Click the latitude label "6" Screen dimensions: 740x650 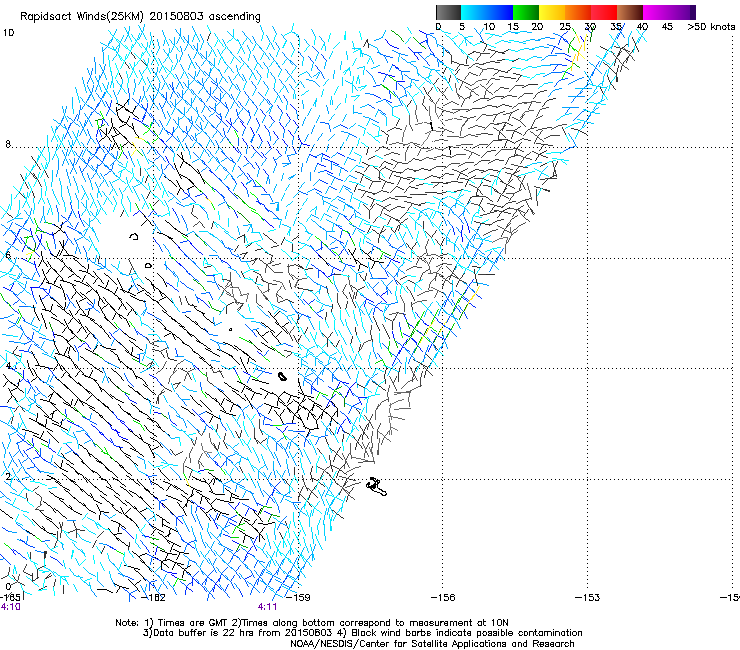pyautogui.click(x=8, y=255)
